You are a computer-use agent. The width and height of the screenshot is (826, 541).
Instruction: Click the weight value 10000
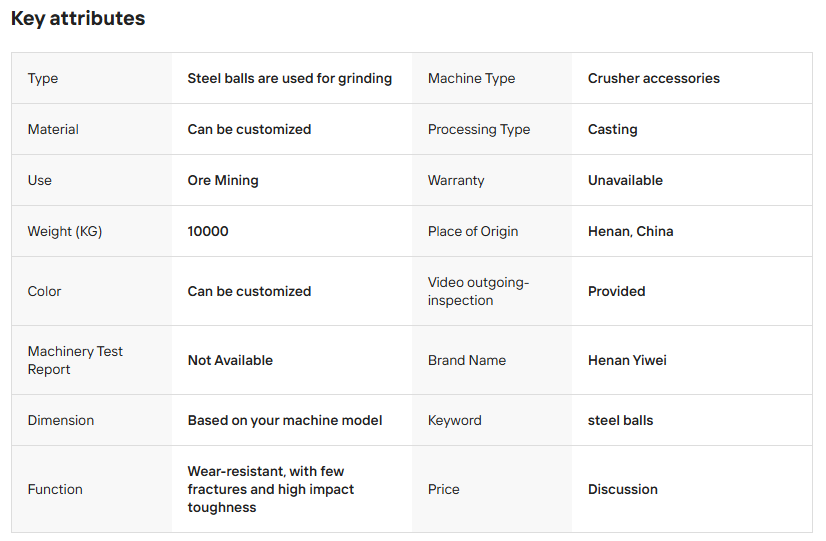pyautogui.click(x=208, y=231)
